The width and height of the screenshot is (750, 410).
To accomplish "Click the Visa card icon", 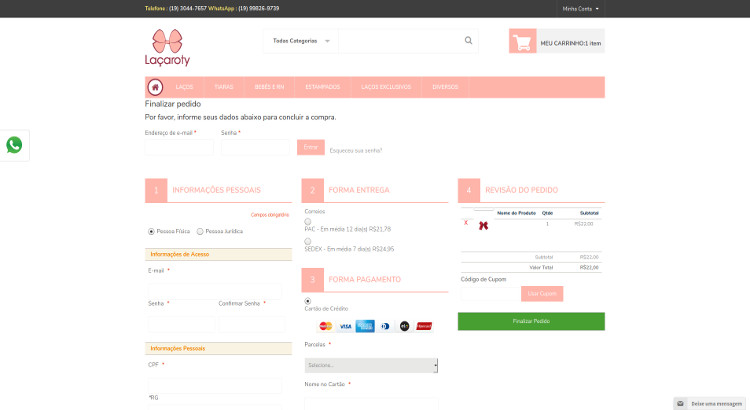I will tap(345, 326).
